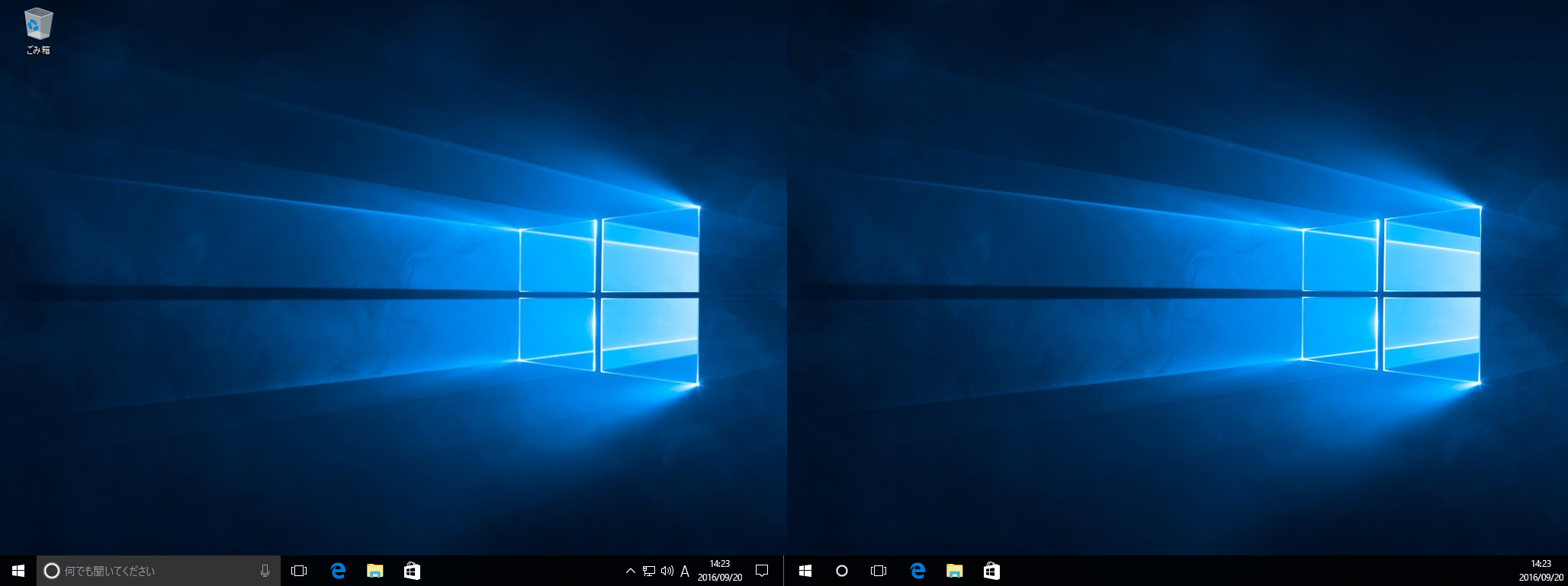Image resolution: width=1568 pixels, height=586 pixels.
Task: Open Task View on right taskbar
Action: 879,571
